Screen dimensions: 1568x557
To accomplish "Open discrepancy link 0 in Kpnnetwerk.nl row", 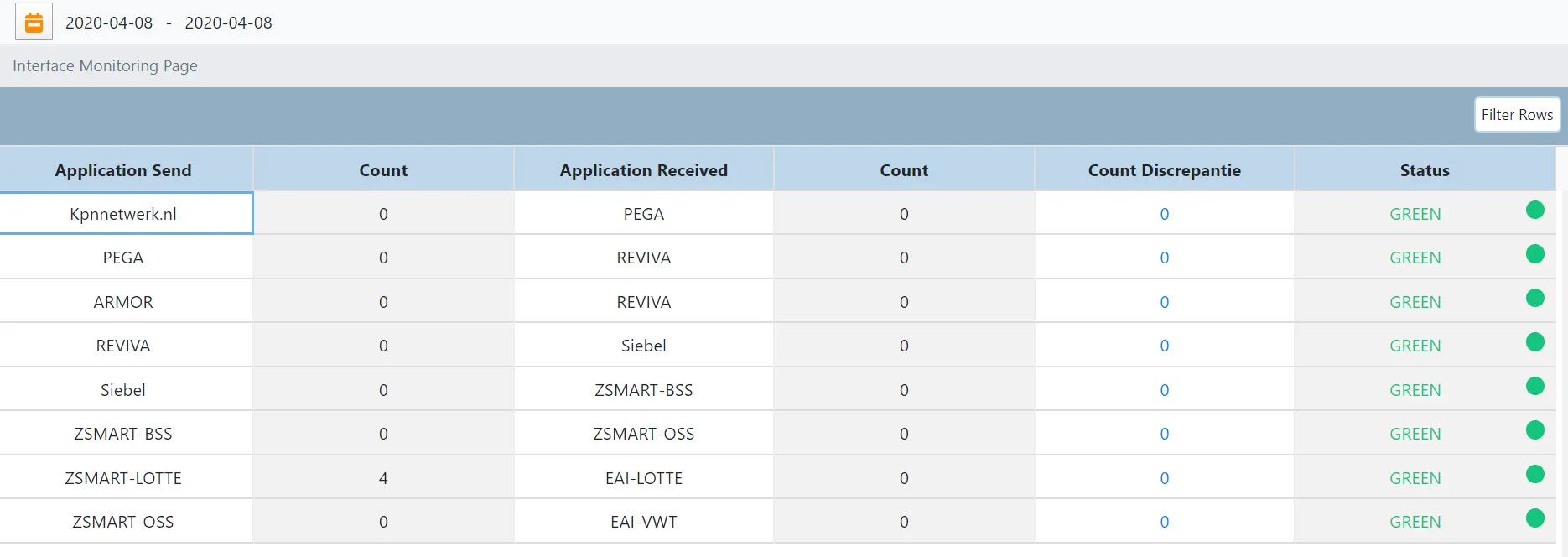I will click(x=1164, y=214).
